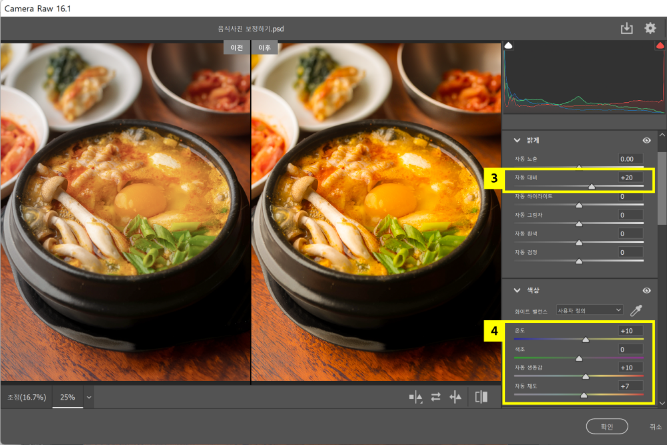Click the 자동 그림자 value field
The image size is (667, 445).
click(630, 215)
